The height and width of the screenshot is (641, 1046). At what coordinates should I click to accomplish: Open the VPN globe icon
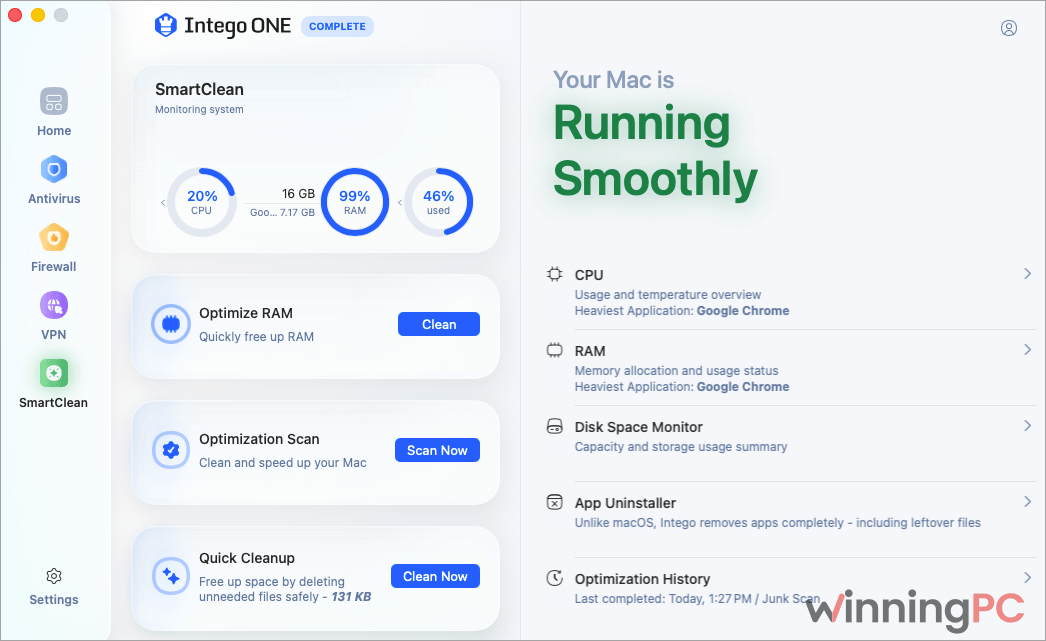[54, 305]
